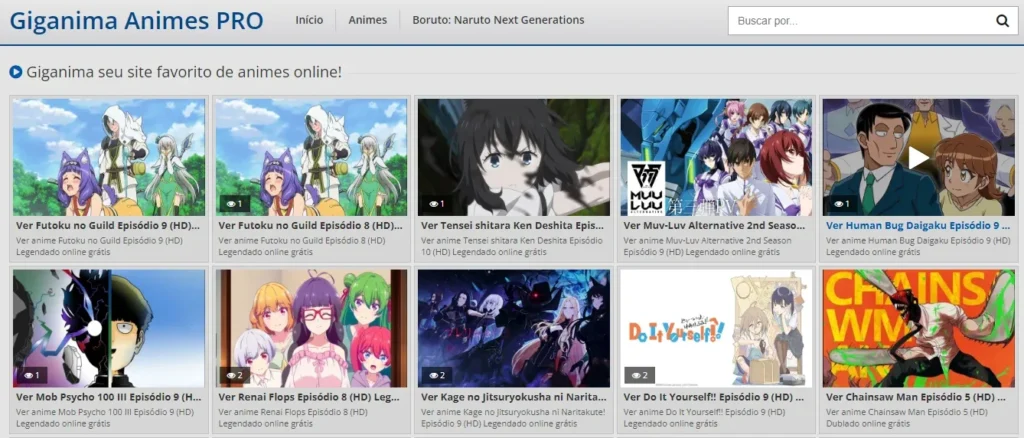1024x438 pixels.
Task: Open the Início menu item
Action: pos(309,20)
